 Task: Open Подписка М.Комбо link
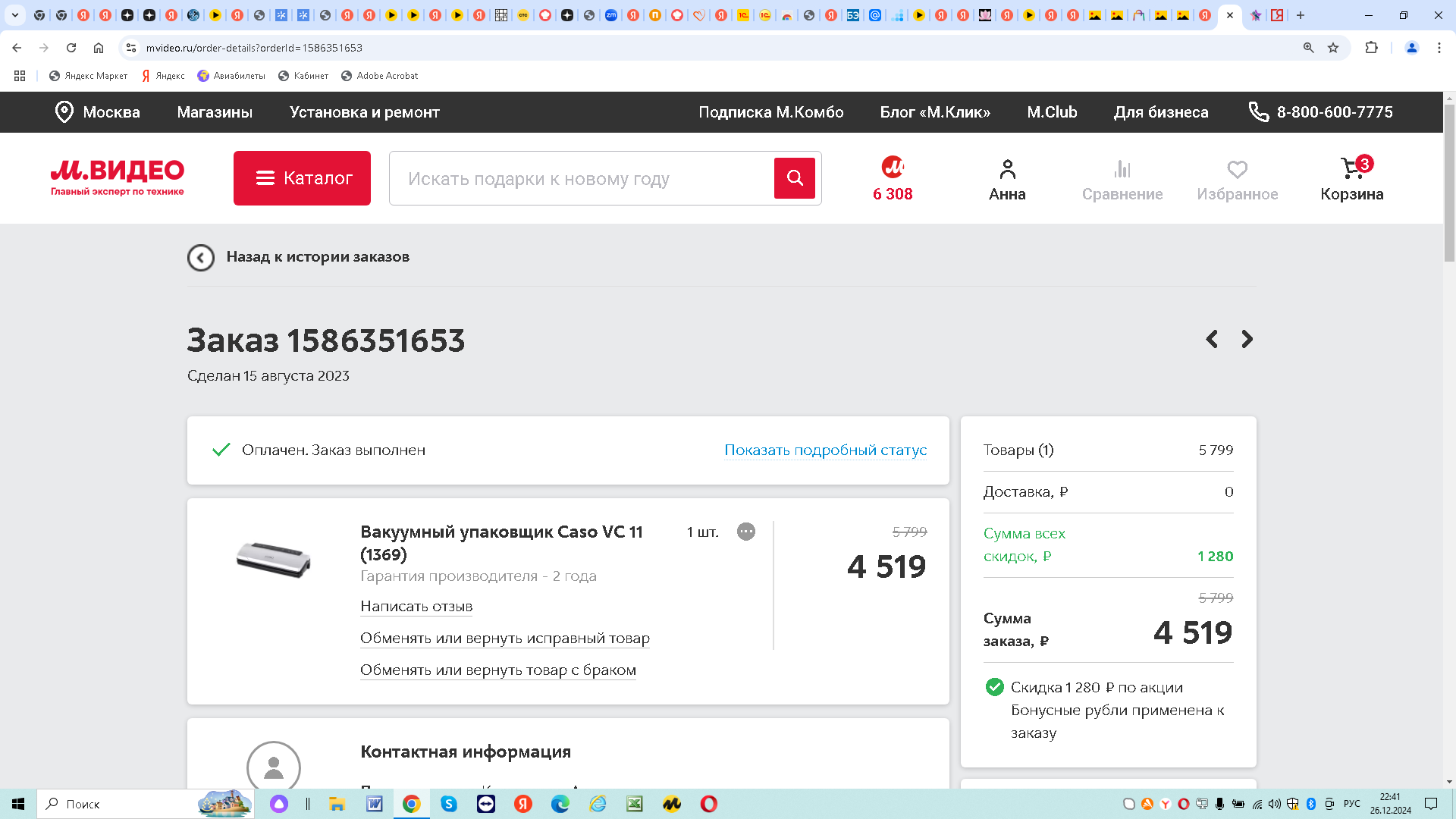click(771, 112)
